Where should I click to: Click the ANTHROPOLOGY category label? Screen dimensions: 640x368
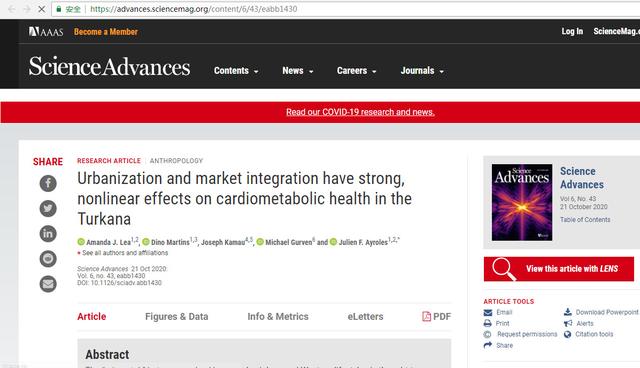[176, 161]
